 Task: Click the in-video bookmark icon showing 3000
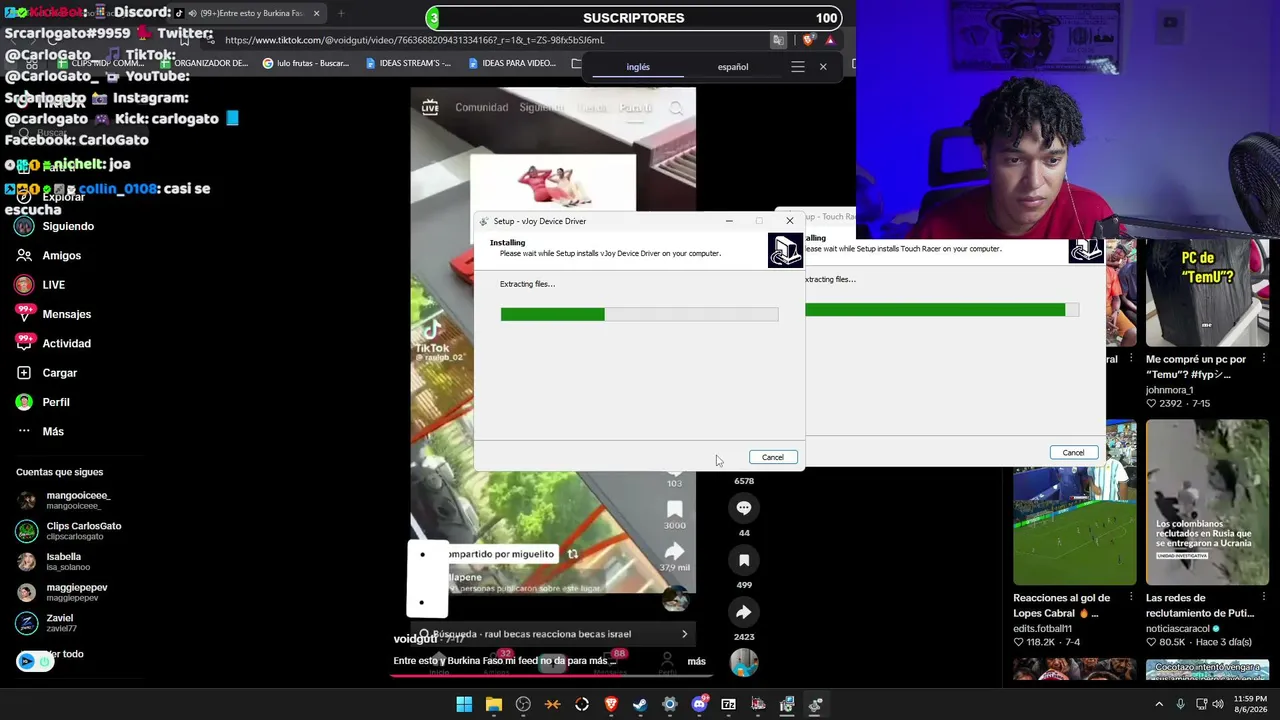tap(675, 509)
